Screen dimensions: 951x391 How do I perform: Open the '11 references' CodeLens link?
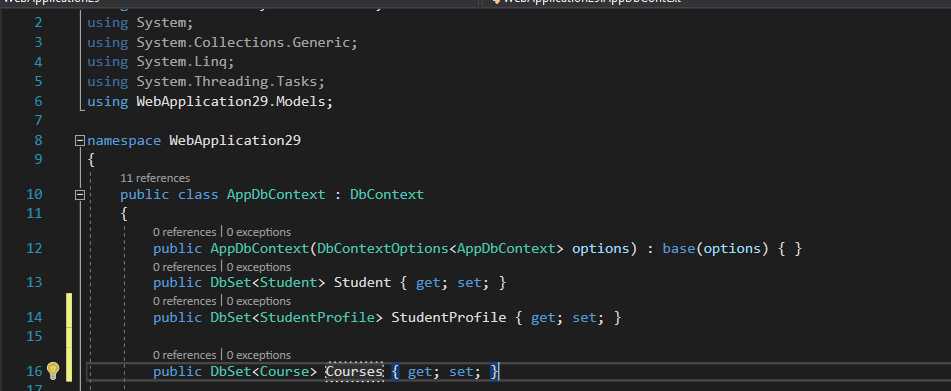(155, 178)
